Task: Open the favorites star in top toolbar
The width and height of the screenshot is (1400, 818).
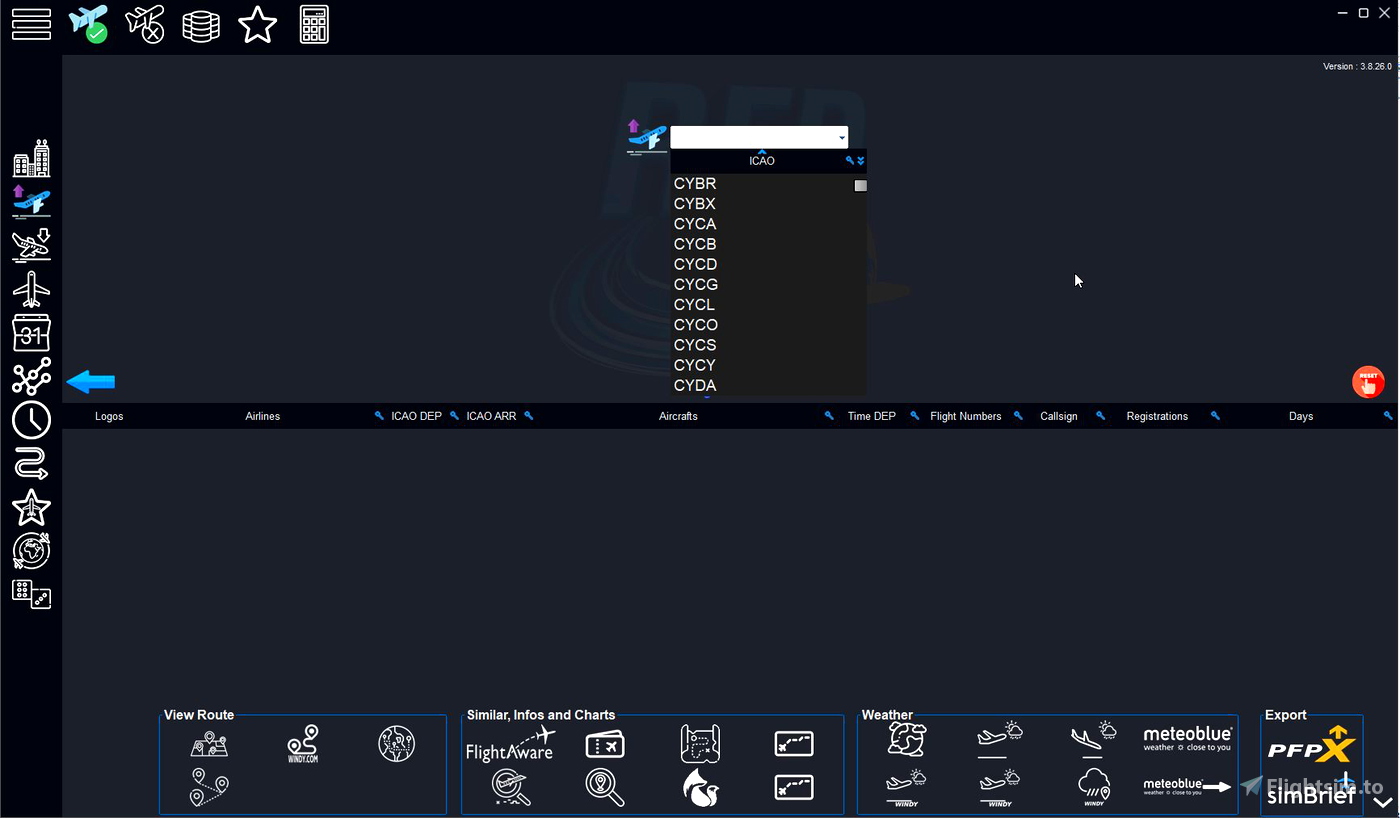Action: 258,24
